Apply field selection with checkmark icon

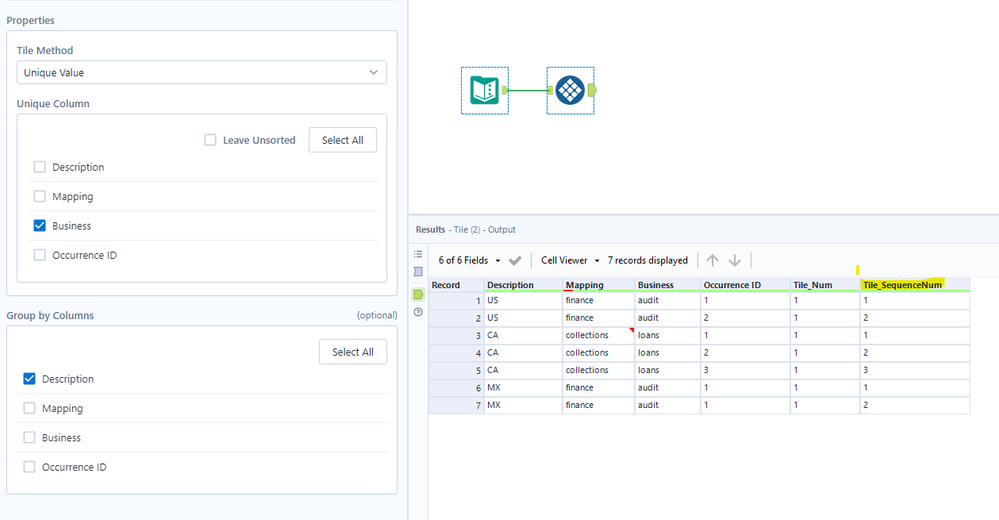coord(515,260)
